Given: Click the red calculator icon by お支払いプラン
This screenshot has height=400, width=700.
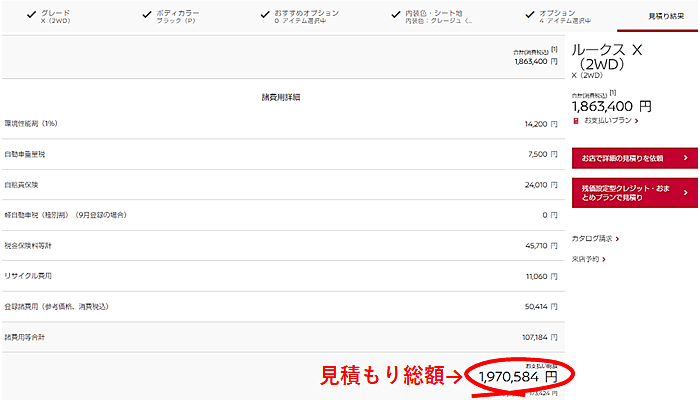Looking at the screenshot, I should 576,121.
